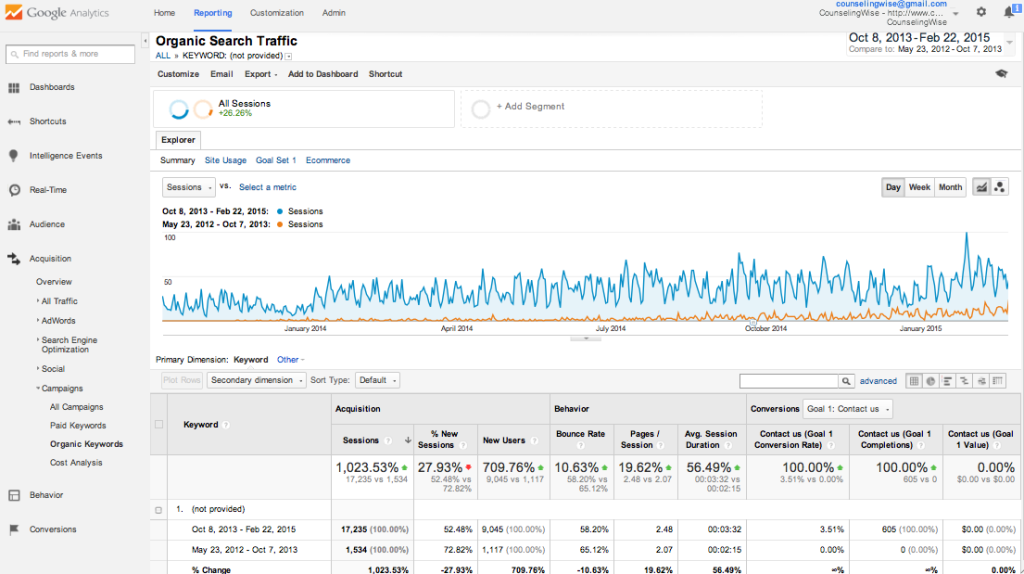The height and width of the screenshot is (574, 1024).
Task: Switch to motion chart view icon
Action: (1000, 187)
